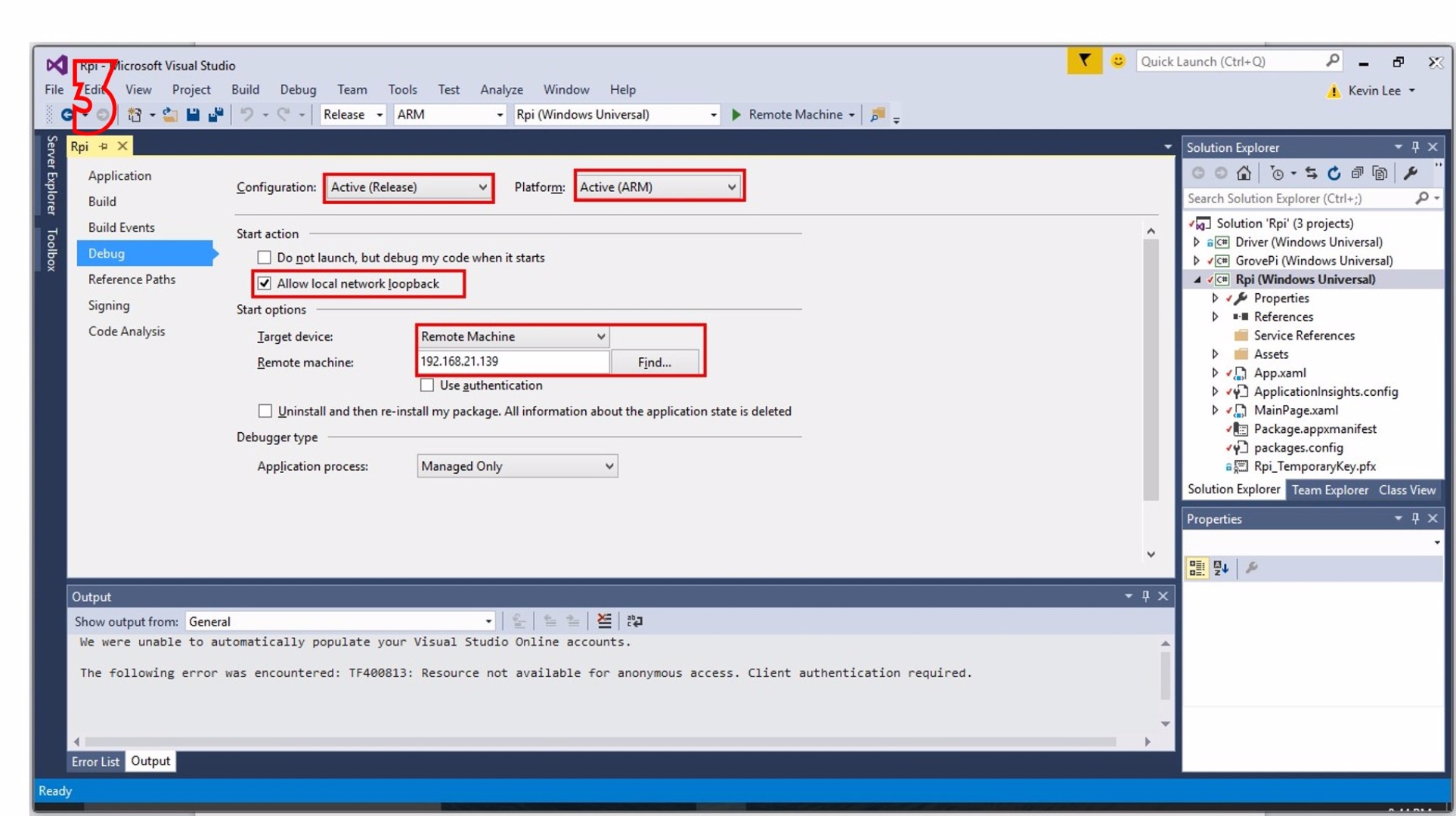Screen dimensions: 1456x816
Task: Enable 'Use authentication' checkbox
Action: 427,385
